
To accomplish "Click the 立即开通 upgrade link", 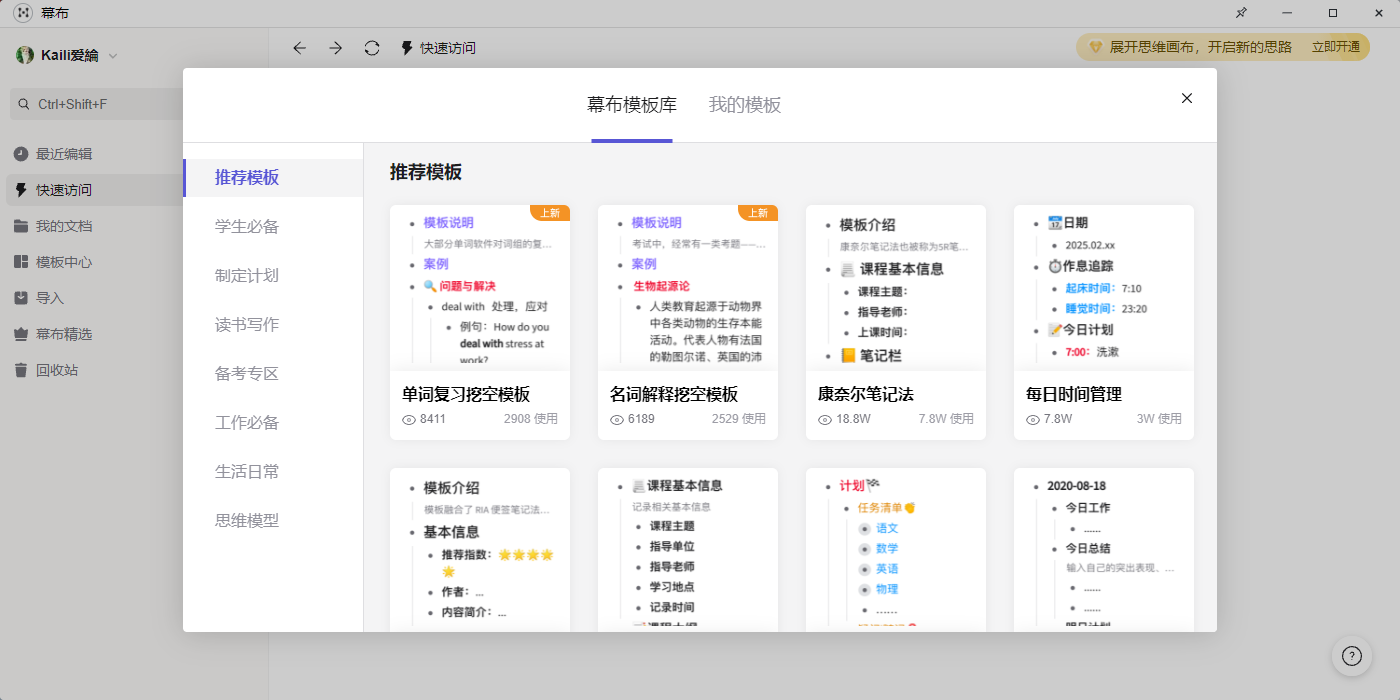I will (1335, 47).
